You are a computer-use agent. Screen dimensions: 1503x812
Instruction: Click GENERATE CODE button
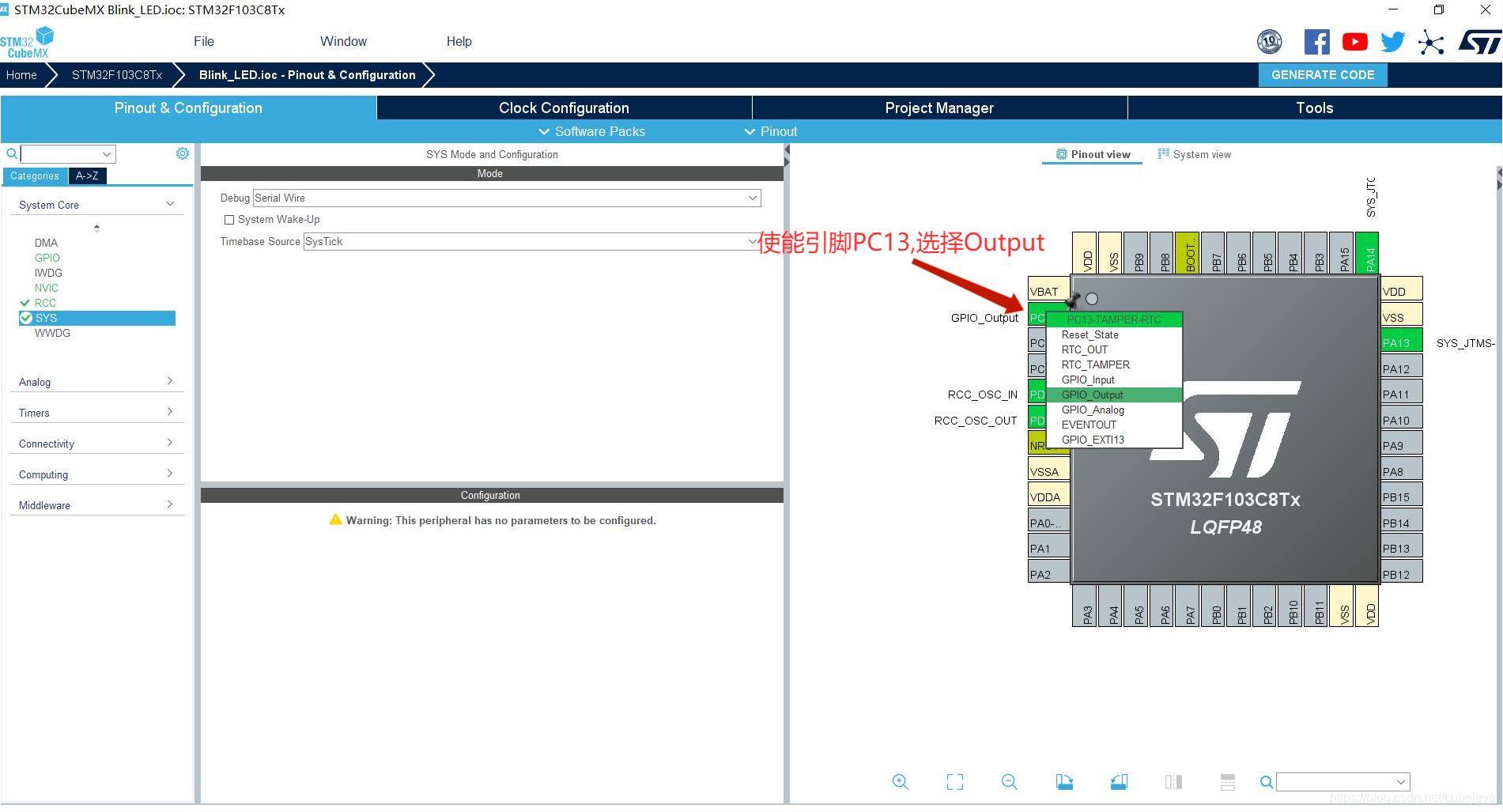tap(1323, 75)
